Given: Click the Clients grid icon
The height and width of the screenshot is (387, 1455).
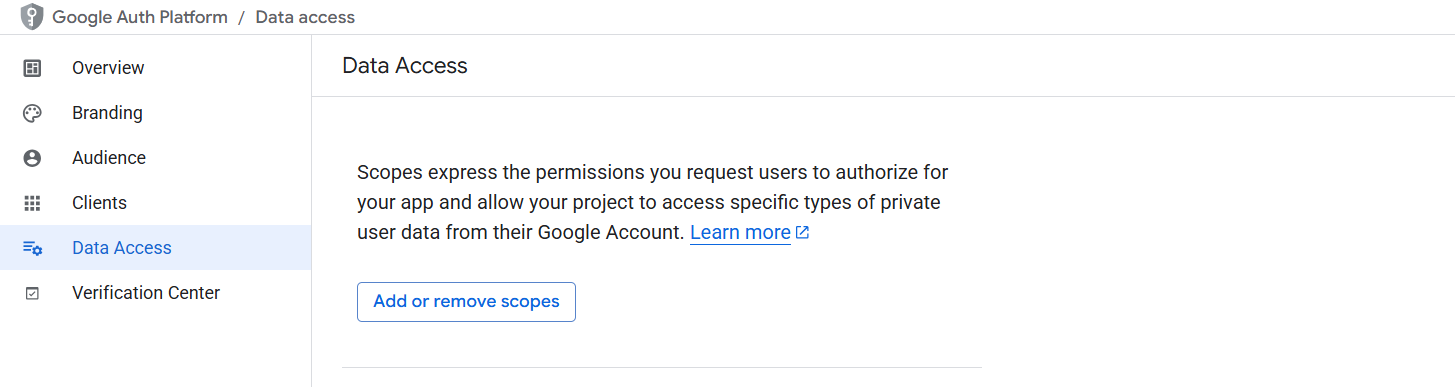Looking at the screenshot, I should click(x=32, y=203).
